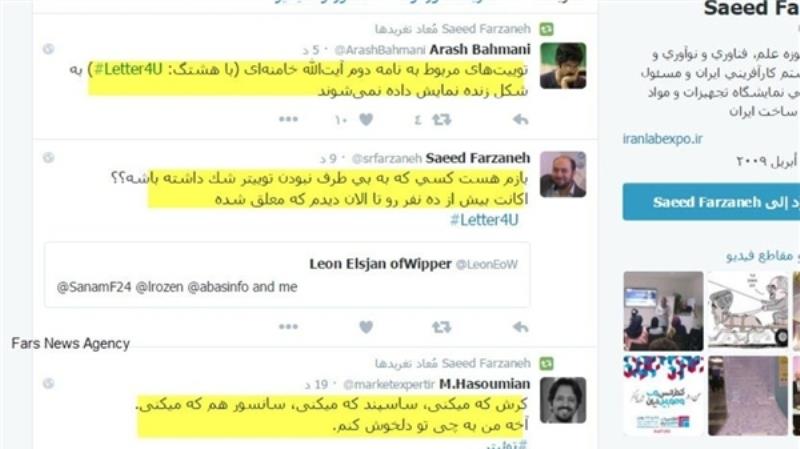Screen dimensions: 800x449
Task: Like Saeed Farzaneh's tweet
Action: tap(366, 327)
